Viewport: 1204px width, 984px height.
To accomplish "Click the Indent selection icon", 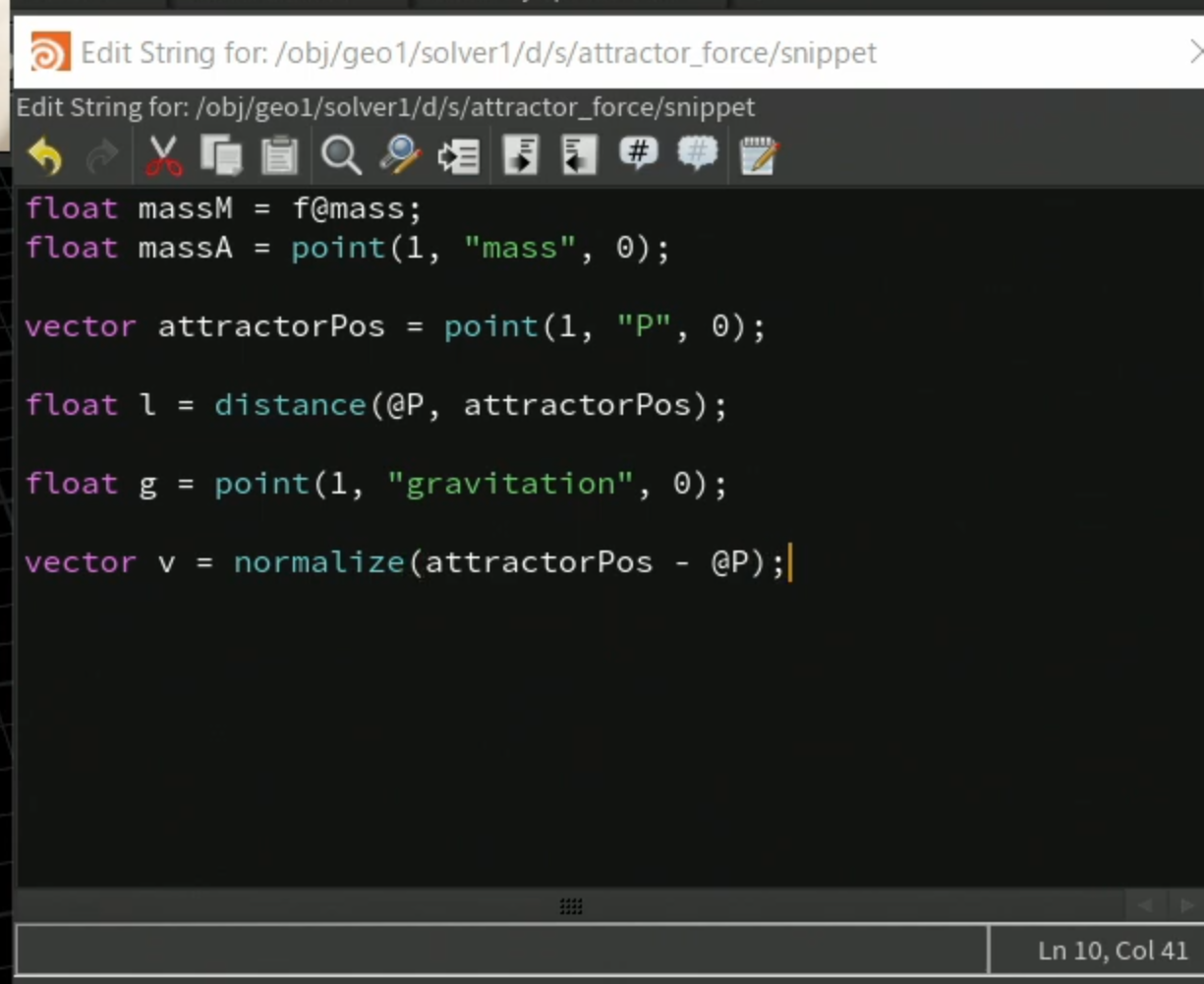I will 521,155.
